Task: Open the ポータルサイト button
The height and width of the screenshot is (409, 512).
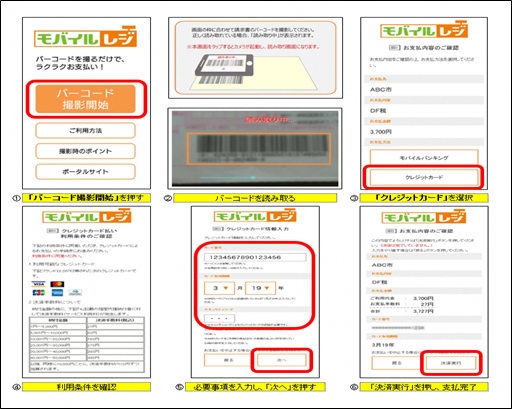Action: [x=85, y=172]
